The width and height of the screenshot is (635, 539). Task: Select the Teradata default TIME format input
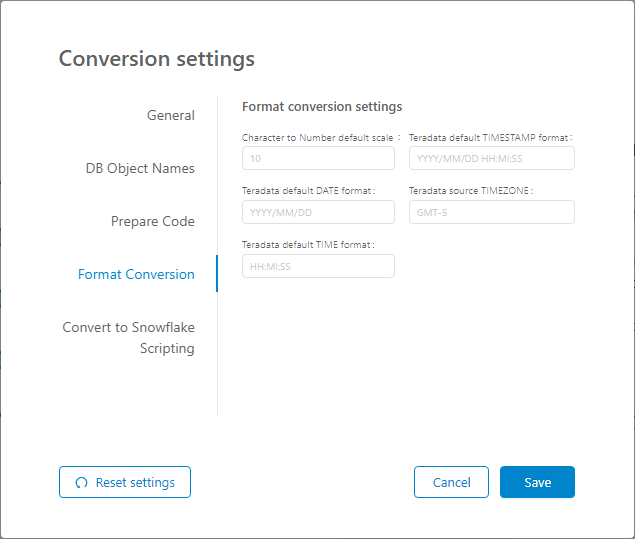[x=318, y=266]
